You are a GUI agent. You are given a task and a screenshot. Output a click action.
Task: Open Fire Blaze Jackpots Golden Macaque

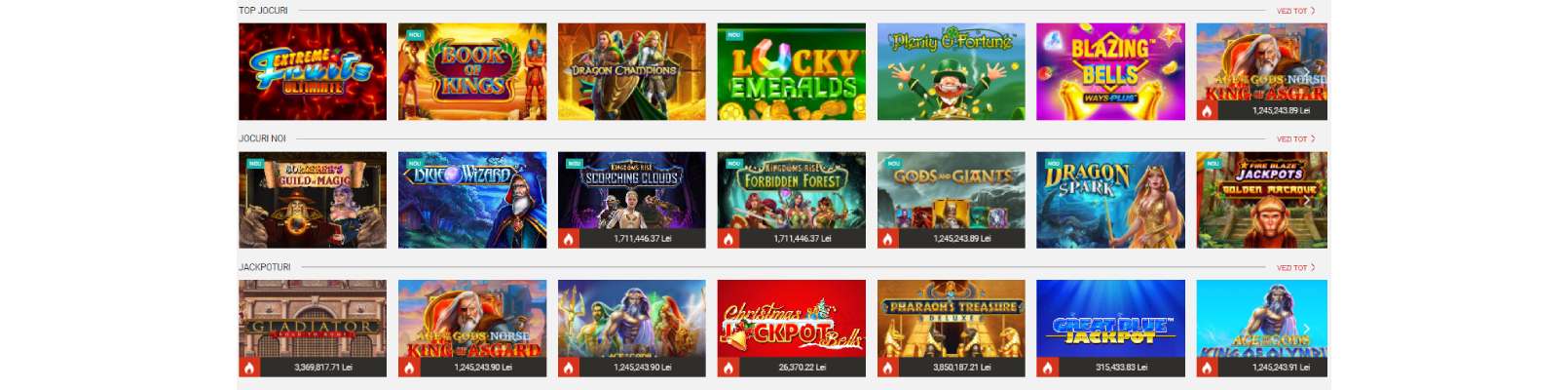pyautogui.click(x=1262, y=200)
